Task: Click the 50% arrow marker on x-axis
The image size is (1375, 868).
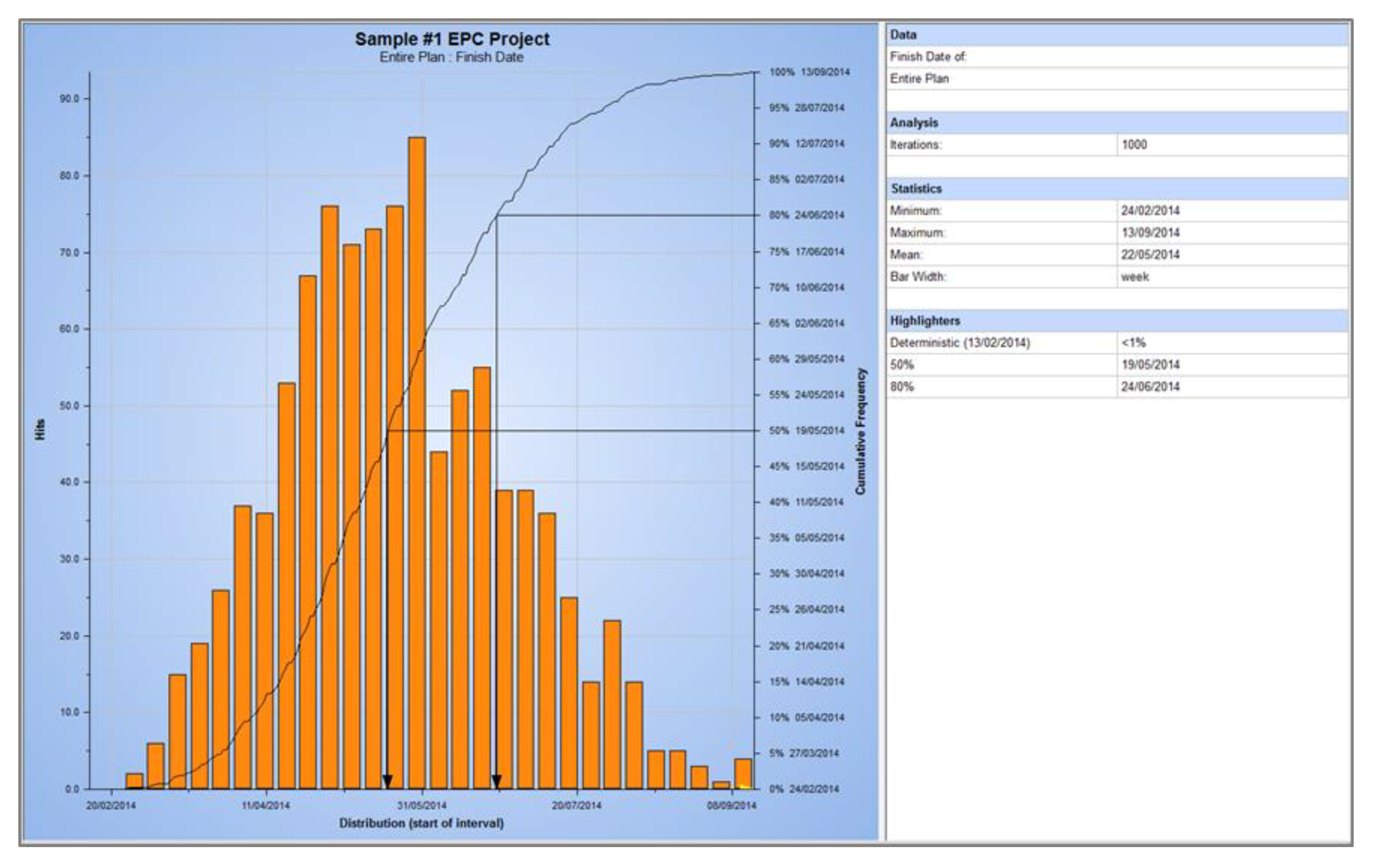Action: (387, 781)
